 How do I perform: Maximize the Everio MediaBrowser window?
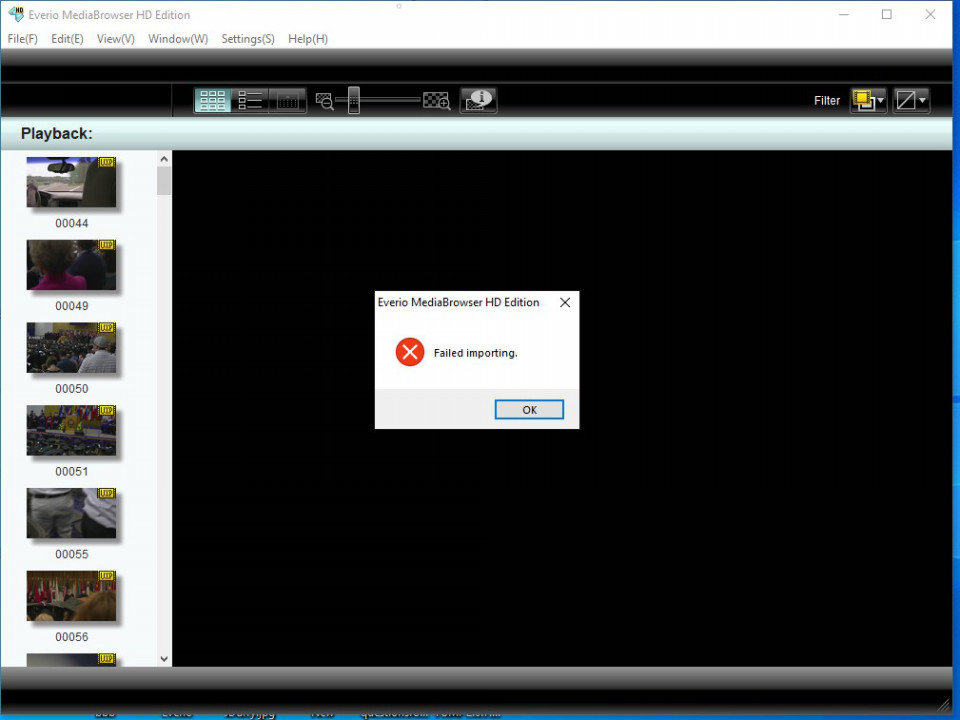887,14
